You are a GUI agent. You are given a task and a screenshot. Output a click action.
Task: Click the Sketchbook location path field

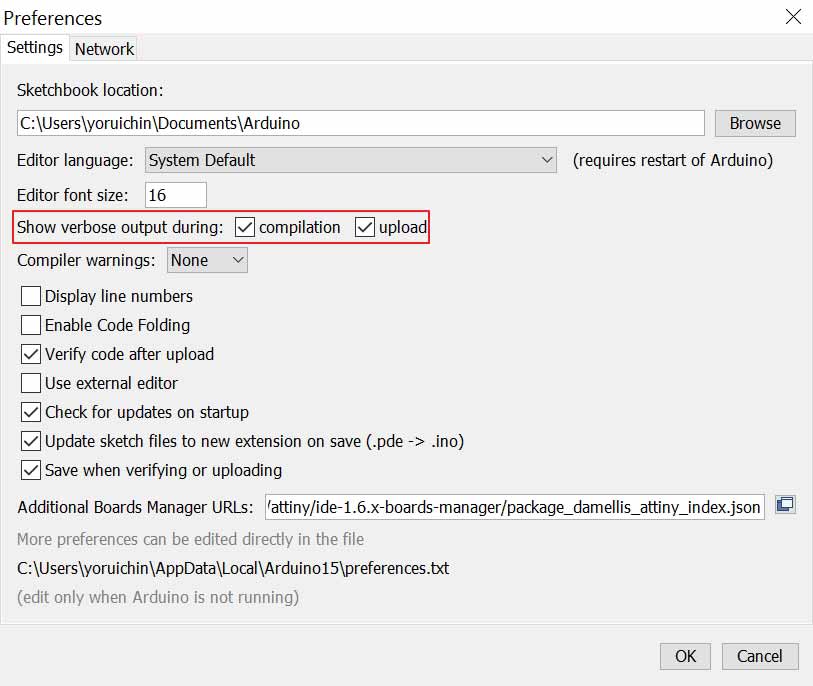click(360, 123)
